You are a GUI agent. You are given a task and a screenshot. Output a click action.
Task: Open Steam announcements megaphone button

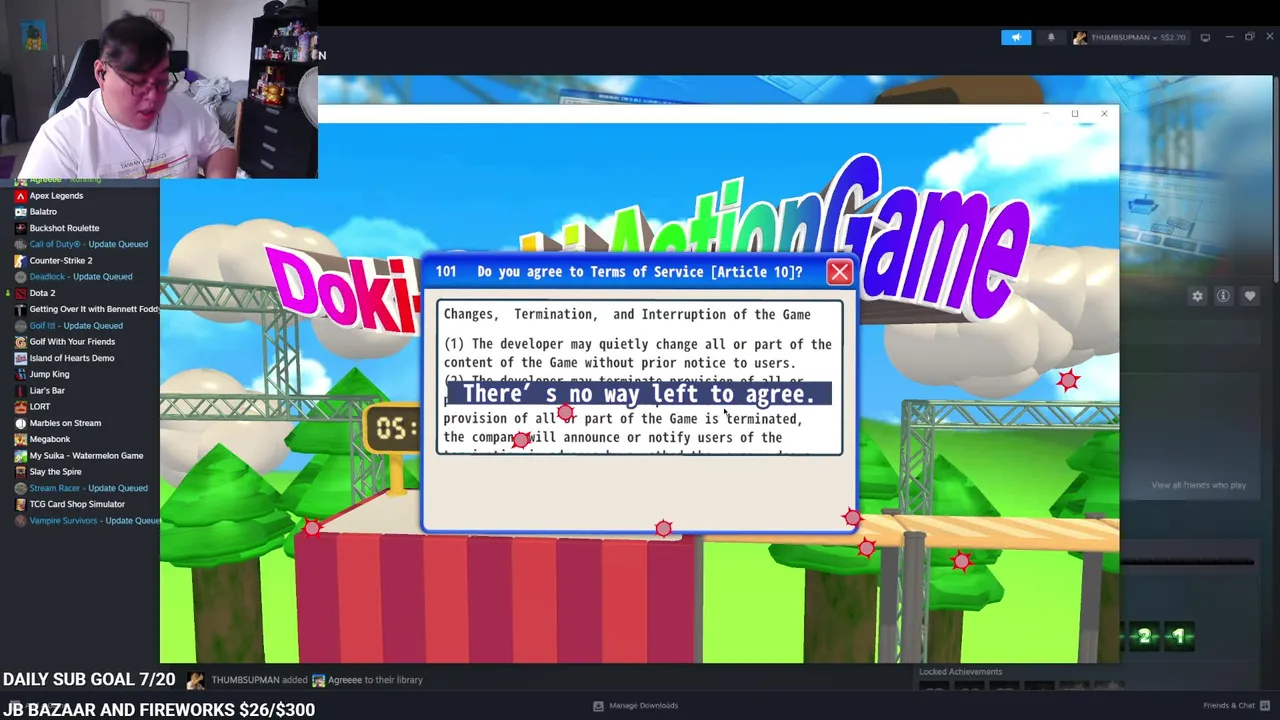coord(1016,37)
